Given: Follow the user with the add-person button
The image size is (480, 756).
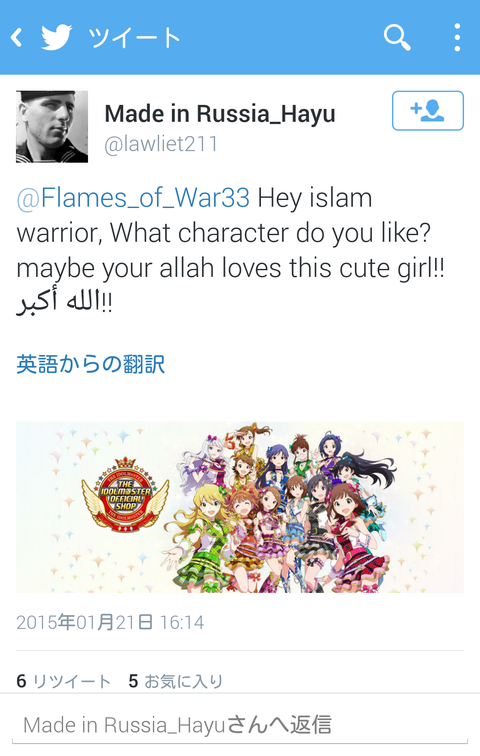Looking at the screenshot, I should click(x=428, y=110).
